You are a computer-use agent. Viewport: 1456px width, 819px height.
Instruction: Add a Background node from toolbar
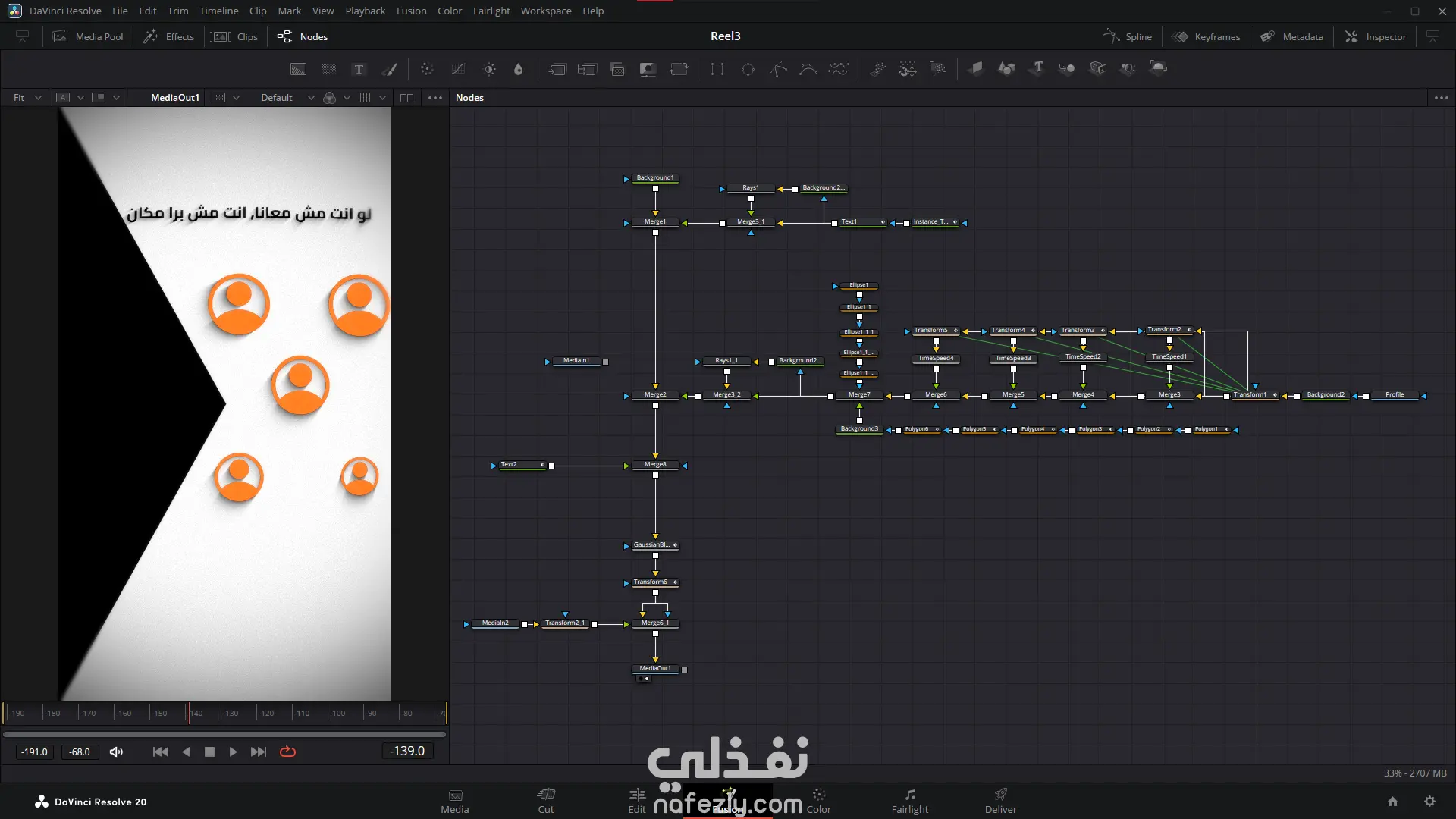click(299, 69)
